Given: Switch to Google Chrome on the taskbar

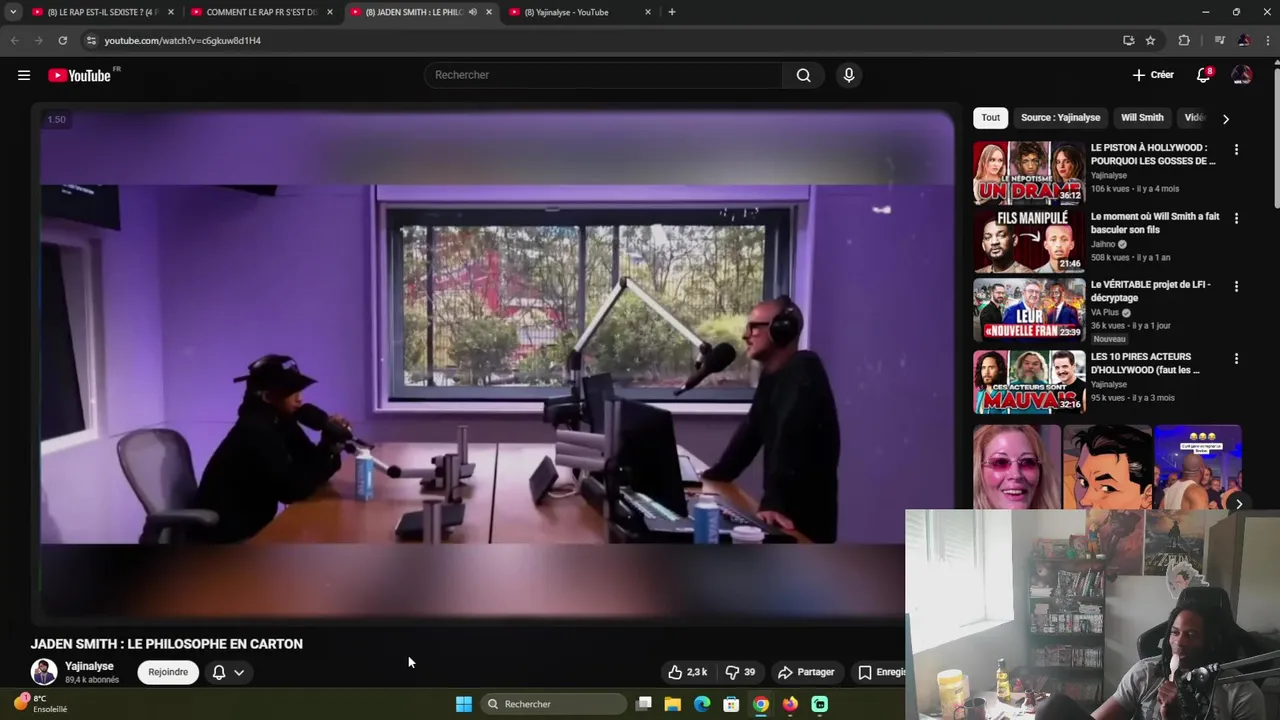Looking at the screenshot, I should click(x=761, y=704).
